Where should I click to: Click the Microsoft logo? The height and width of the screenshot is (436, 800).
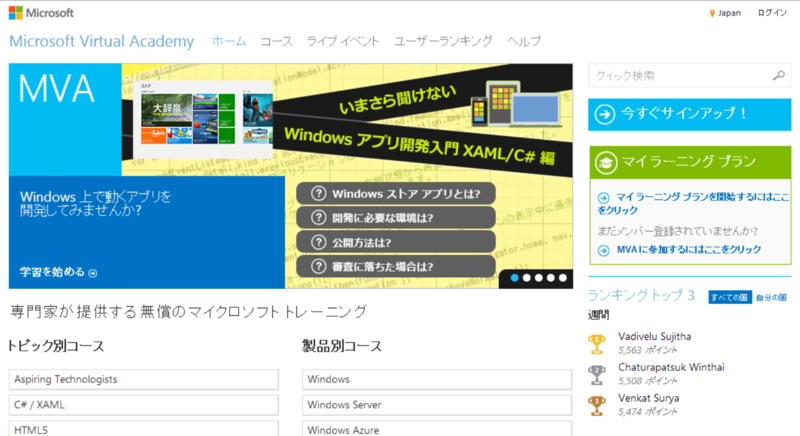click(41, 13)
